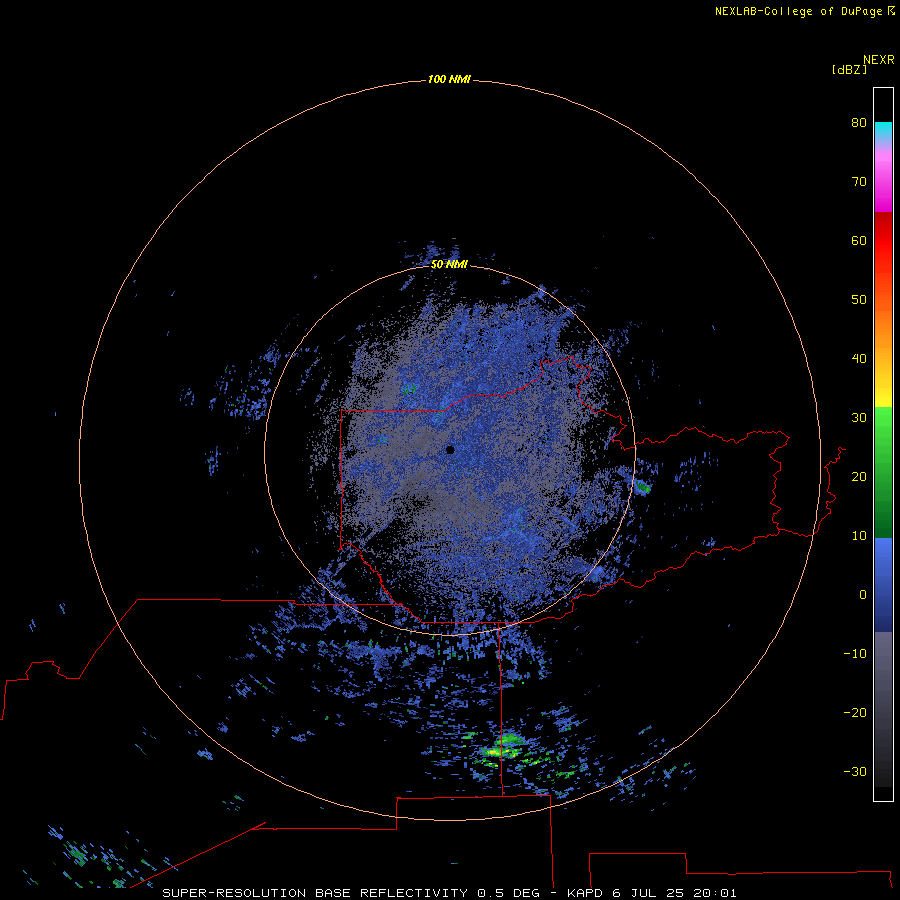Click the 20:01 timestamp in caption
Image resolution: width=900 pixels, height=900 pixels.
tap(714, 893)
